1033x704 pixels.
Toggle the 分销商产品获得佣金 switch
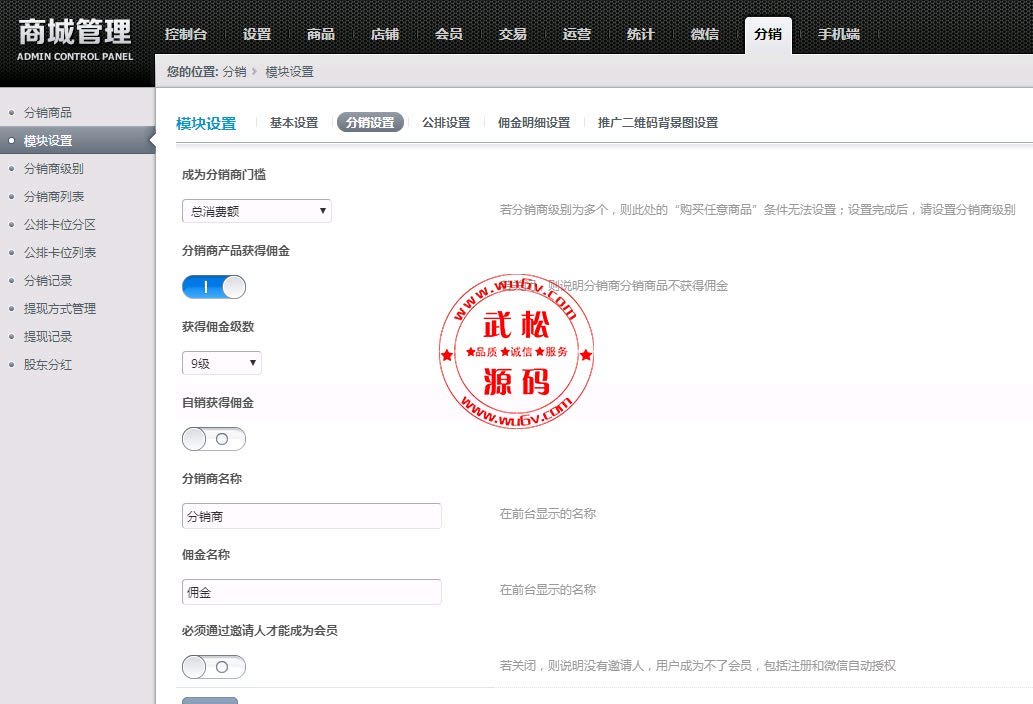click(214, 287)
